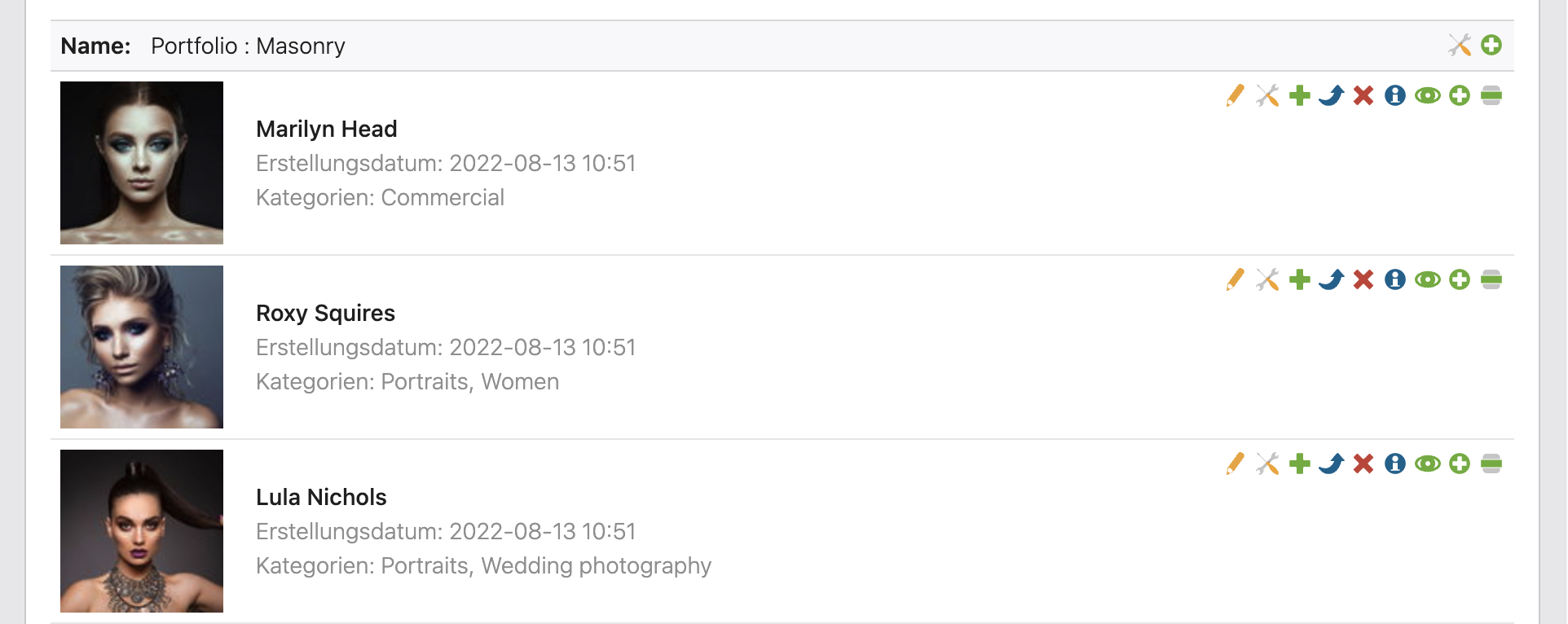Click the pencil edit icon for Roxy Squires
Image resolution: width=1568 pixels, height=624 pixels.
pyautogui.click(x=1235, y=279)
